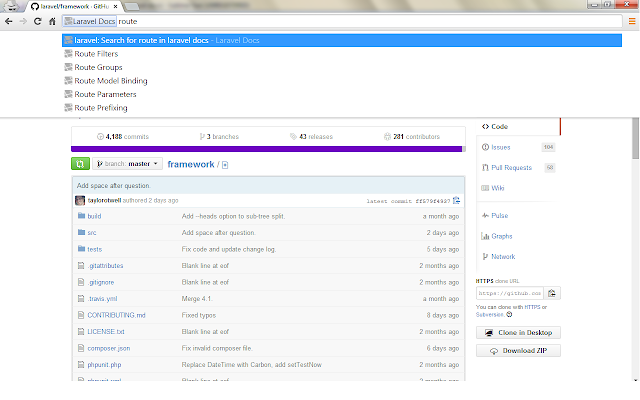Click the purple language statistics bar

coord(267,149)
